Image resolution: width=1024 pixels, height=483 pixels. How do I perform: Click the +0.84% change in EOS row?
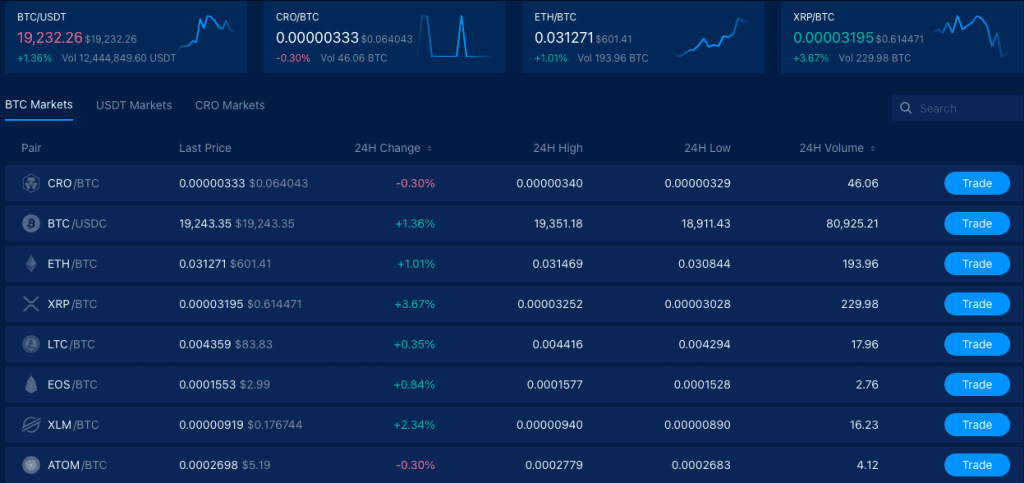click(414, 385)
